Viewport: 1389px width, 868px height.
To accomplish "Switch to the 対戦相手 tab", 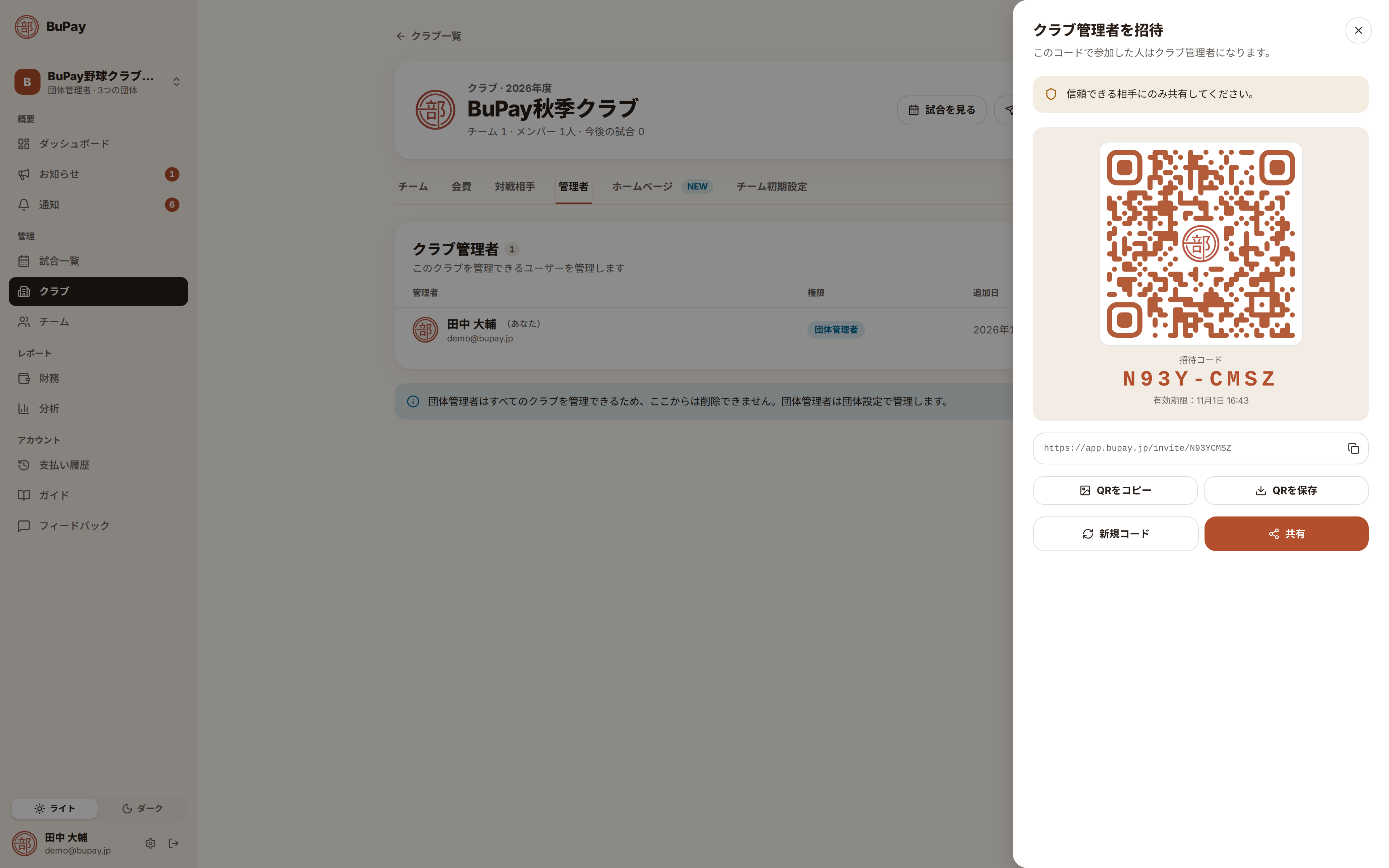I will [514, 187].
